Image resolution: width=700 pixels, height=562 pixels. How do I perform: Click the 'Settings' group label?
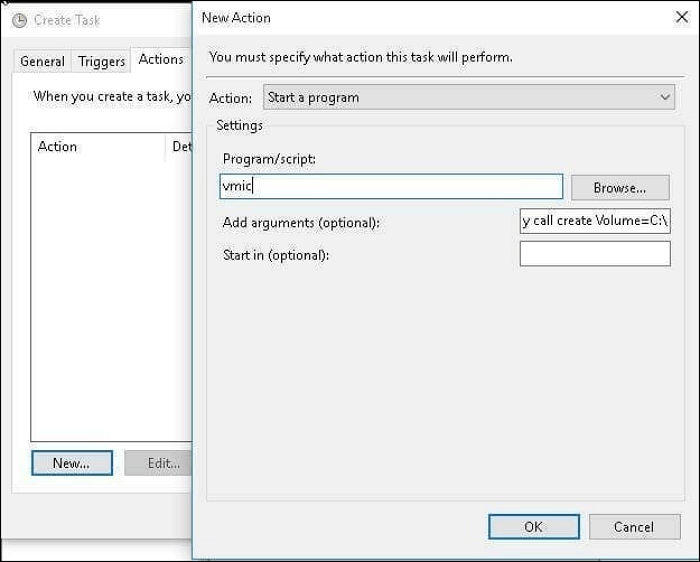tap(239, 125)
